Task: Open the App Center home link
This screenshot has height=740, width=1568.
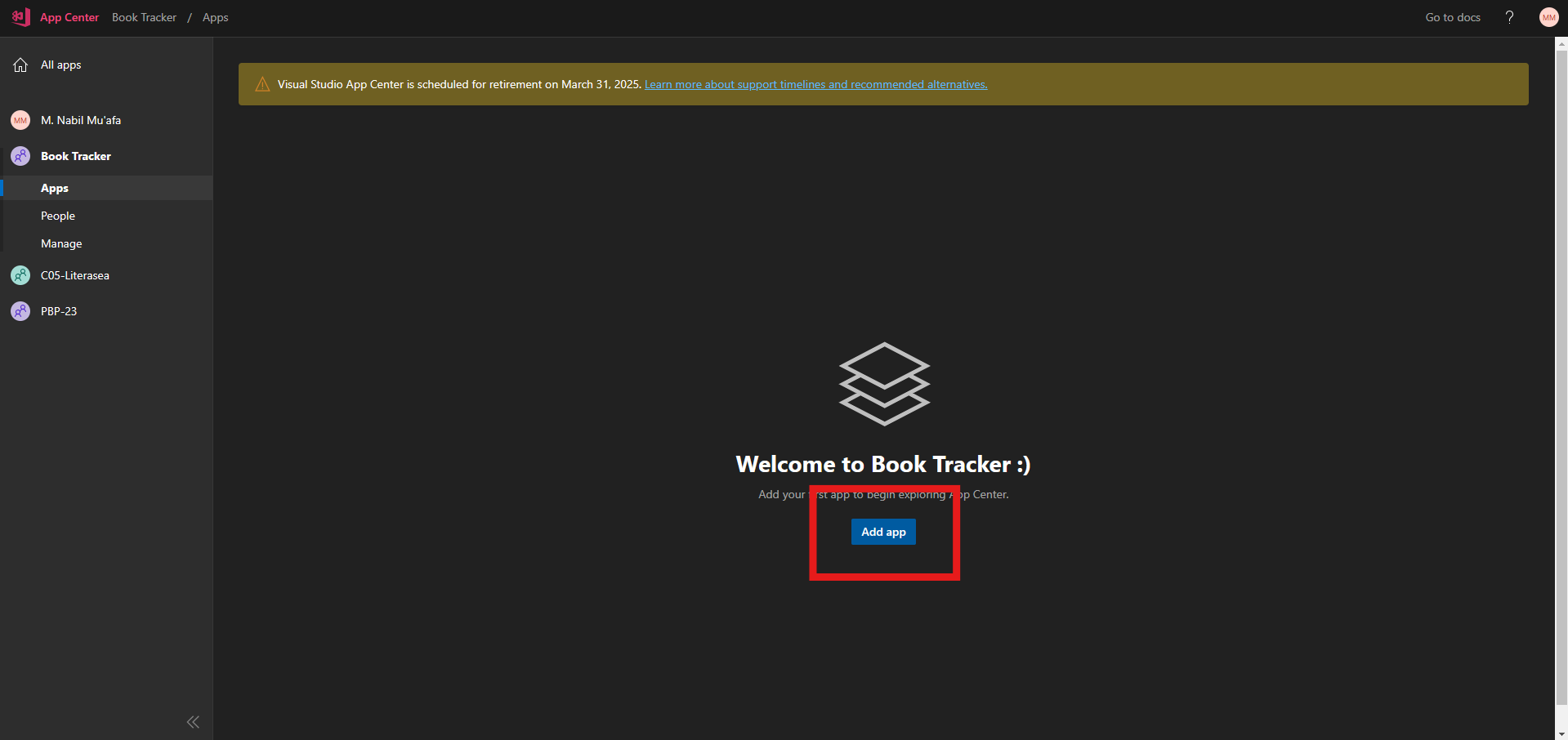Action: (69, 17)
